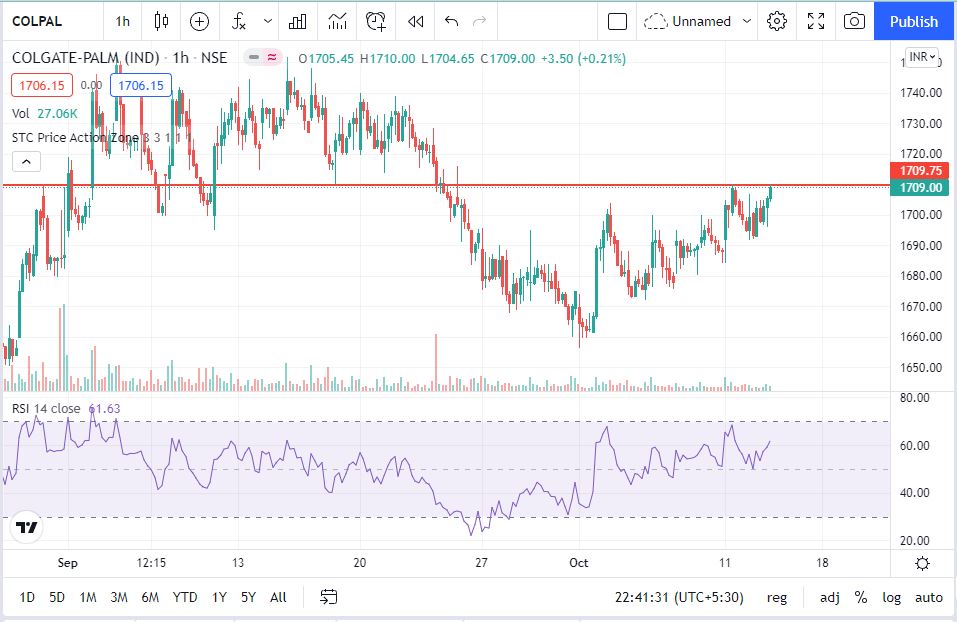Enter fullscreen mode
957x622 pixels.
(x=816, y=21)
